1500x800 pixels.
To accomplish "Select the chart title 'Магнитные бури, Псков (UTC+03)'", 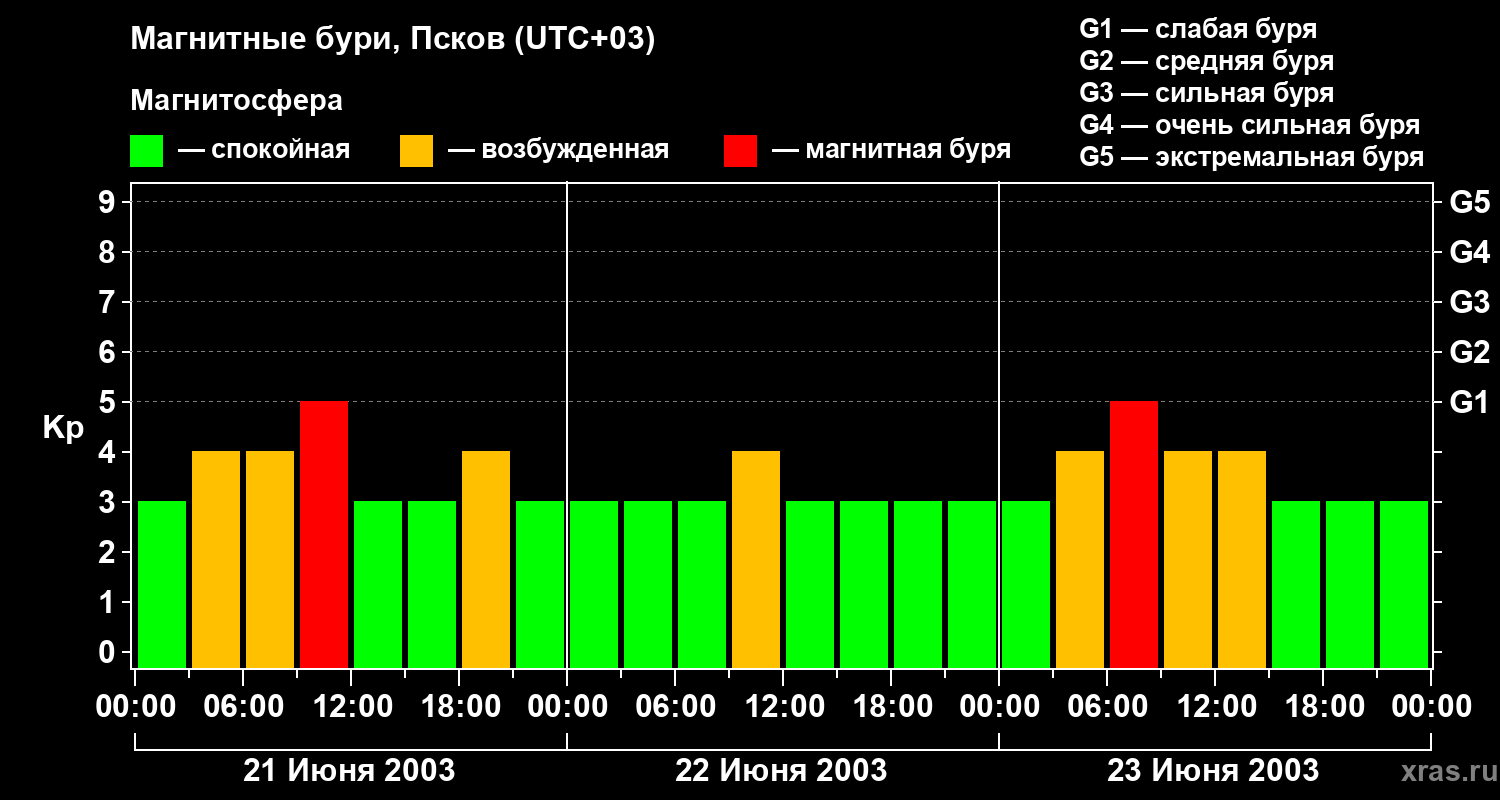I will click(392, 40).
